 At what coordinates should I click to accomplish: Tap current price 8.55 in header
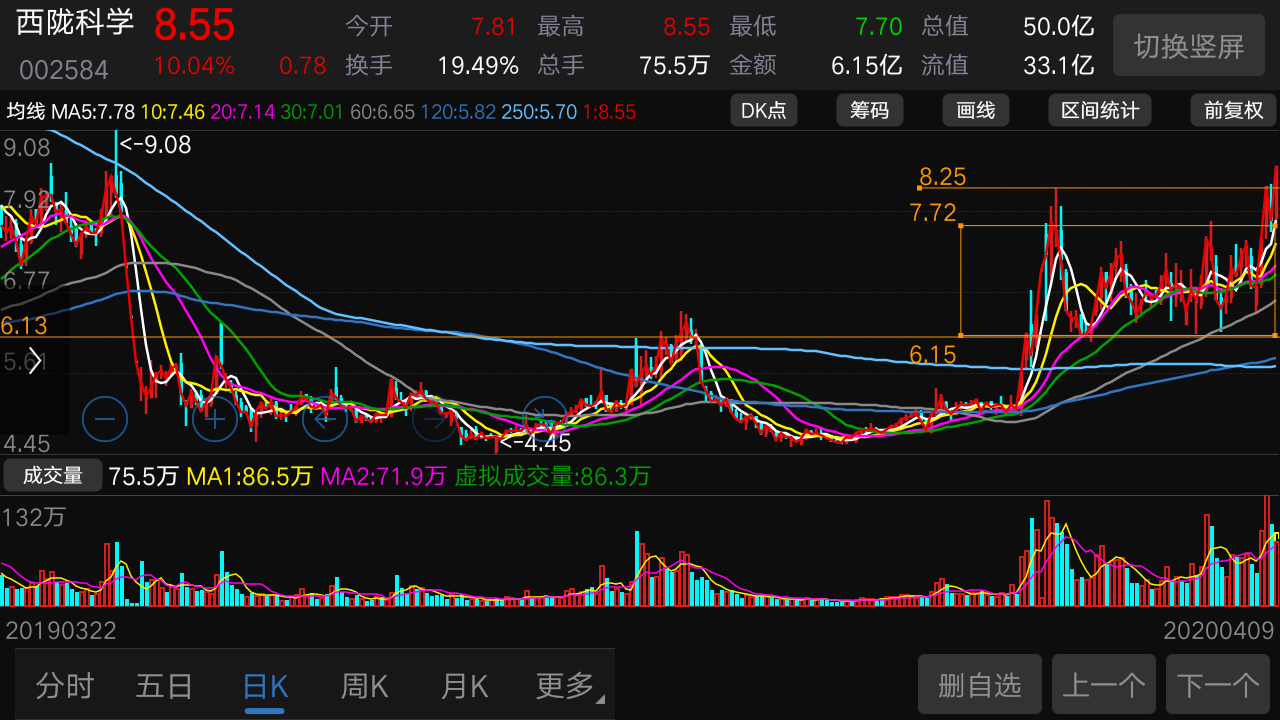194,25
